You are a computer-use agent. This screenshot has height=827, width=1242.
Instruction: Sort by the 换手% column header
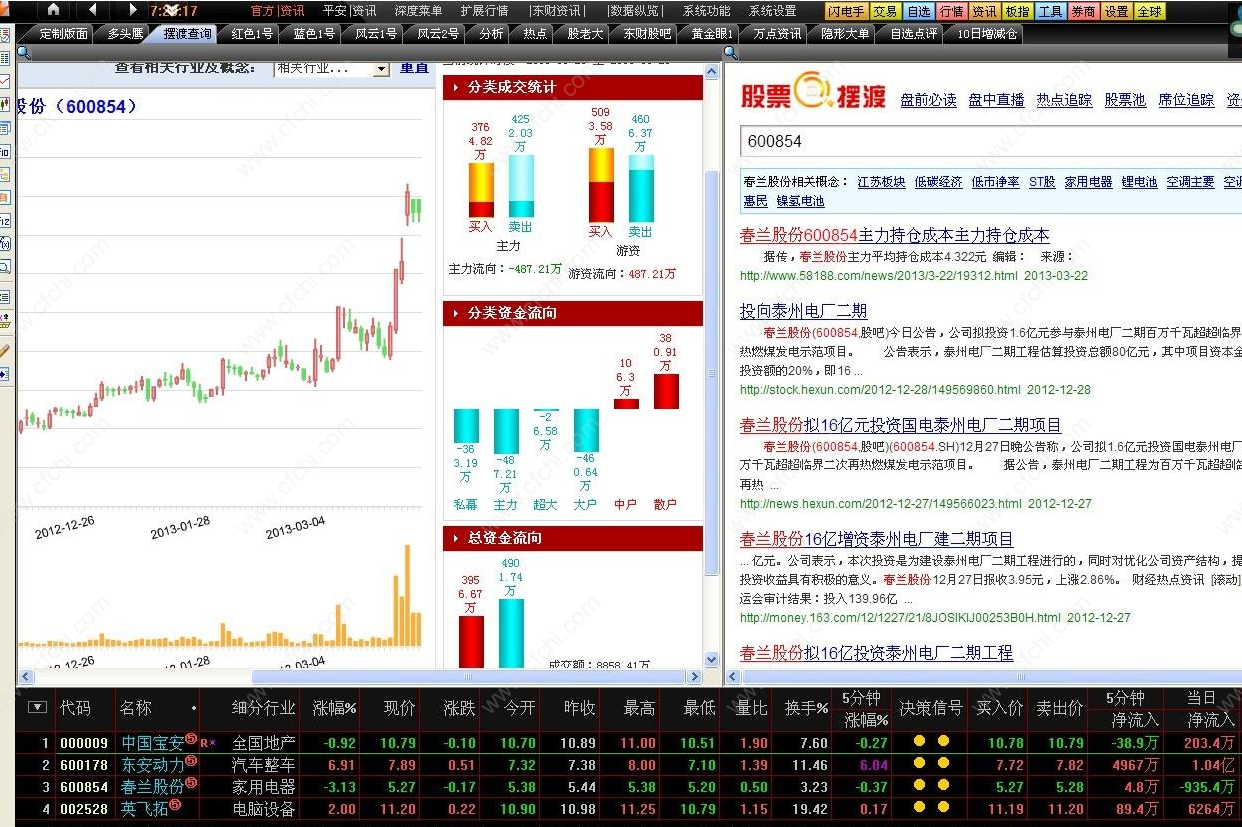click(x=806, y=708)
